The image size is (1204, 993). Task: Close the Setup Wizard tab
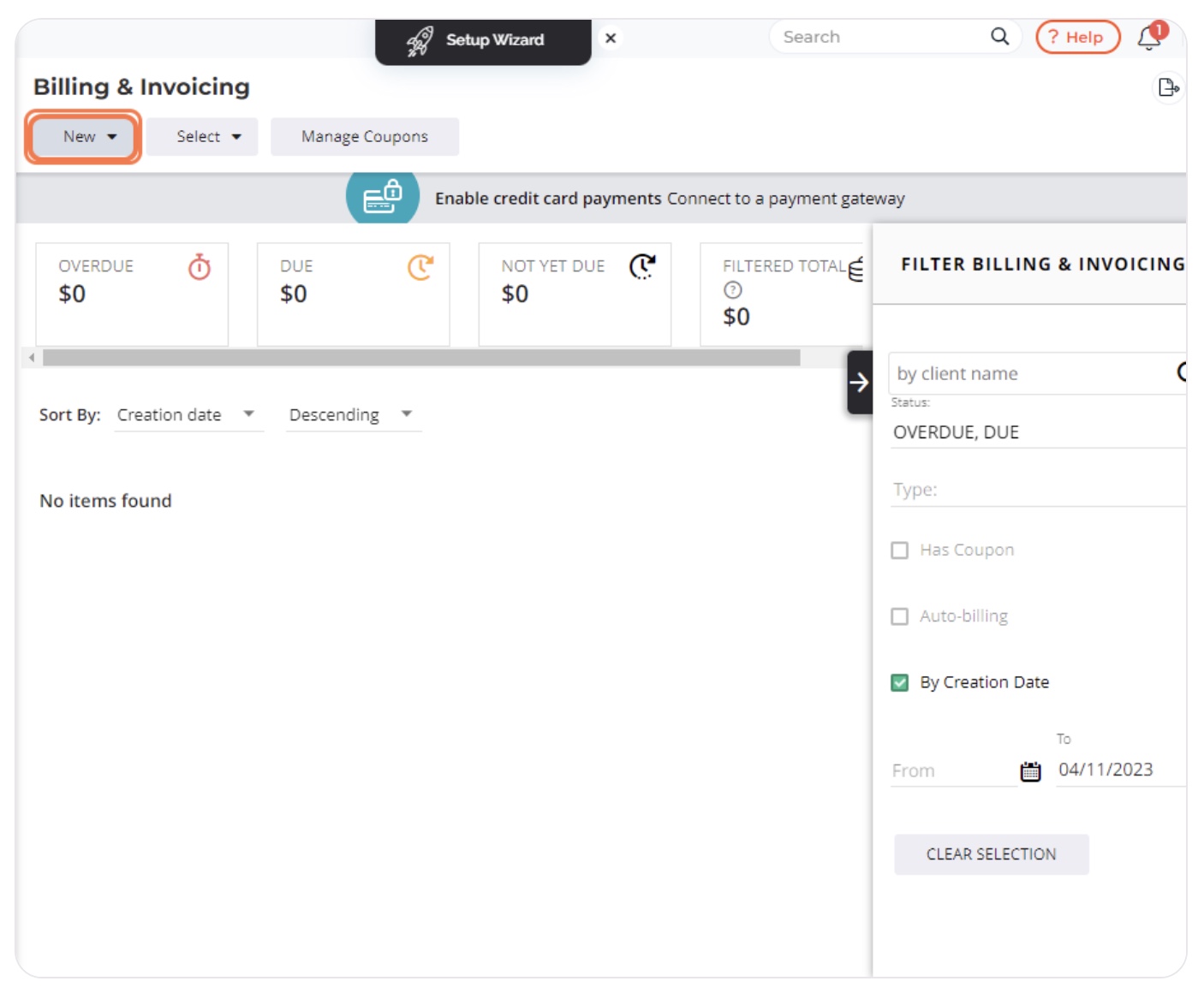(x=611, y=39)
